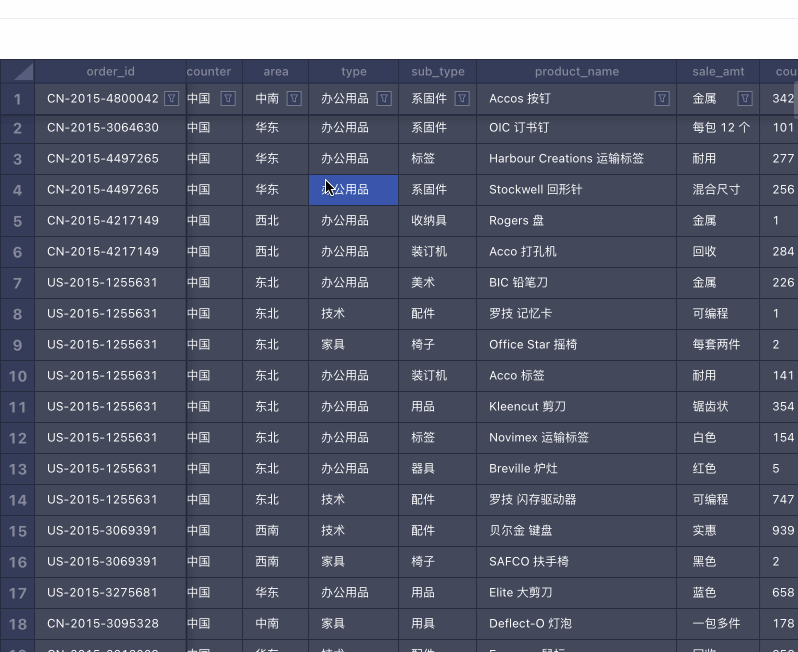Click sale_amt cell 混合尺寸
This screenshot has height=652, width=798.
pos(718,190)
